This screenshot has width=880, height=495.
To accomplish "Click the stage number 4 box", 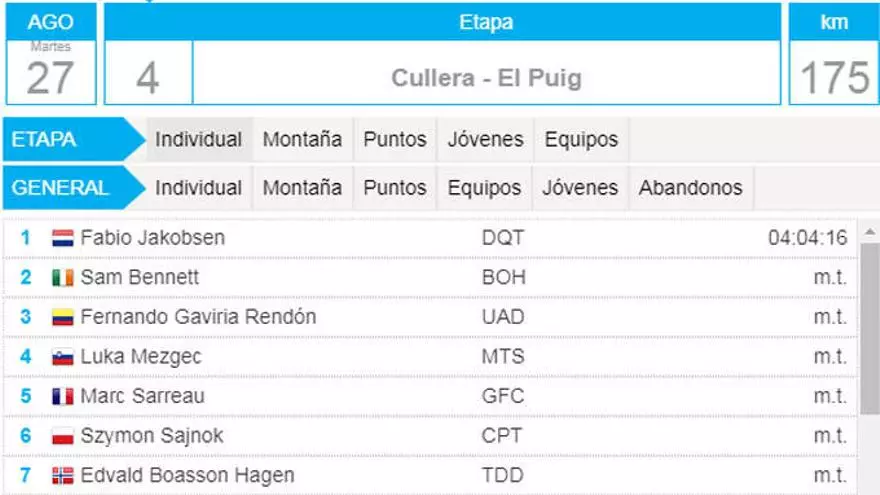I will 148,77.
